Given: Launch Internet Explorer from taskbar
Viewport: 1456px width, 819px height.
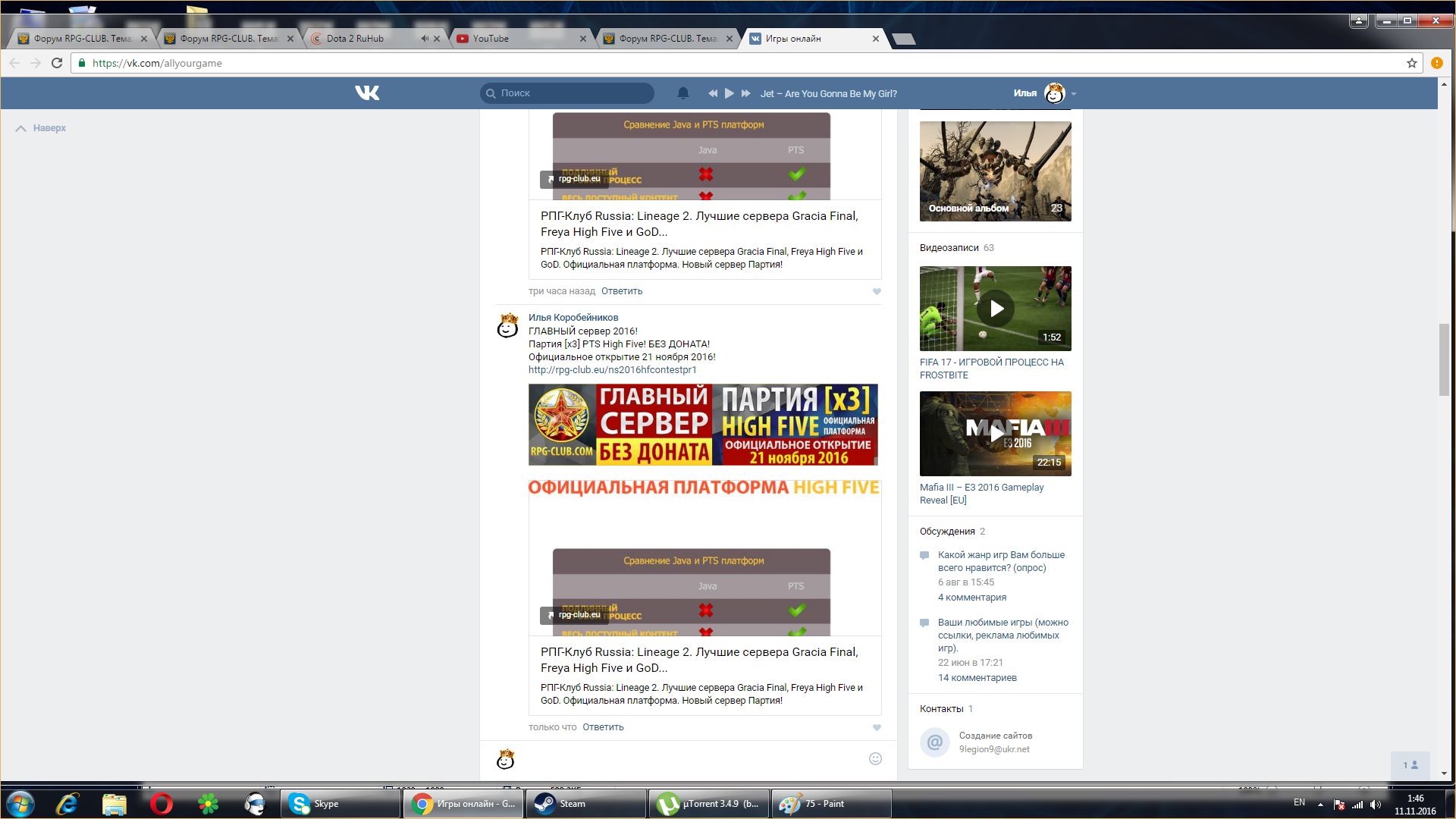Looking at the screenshot, I should tap(67, 804).
